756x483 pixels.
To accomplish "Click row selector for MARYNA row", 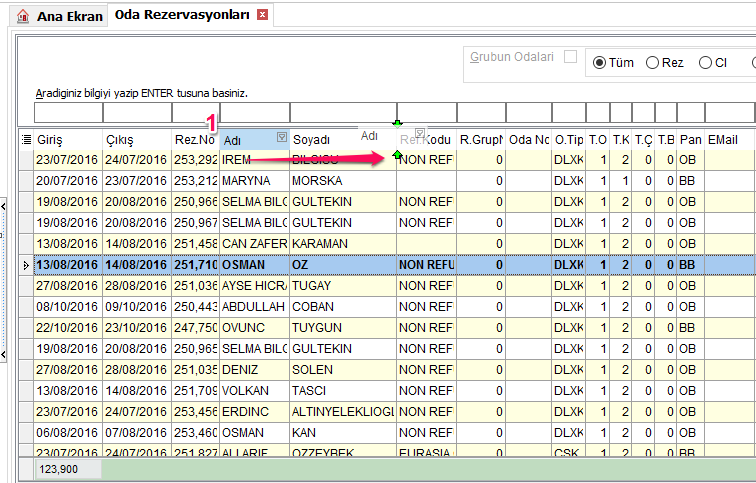I will point(27,181).
